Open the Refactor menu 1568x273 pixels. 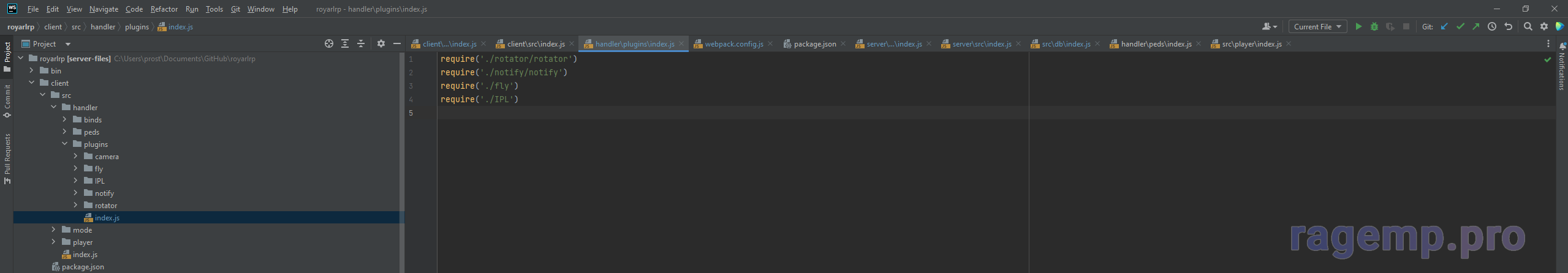[x=164, y=9]
